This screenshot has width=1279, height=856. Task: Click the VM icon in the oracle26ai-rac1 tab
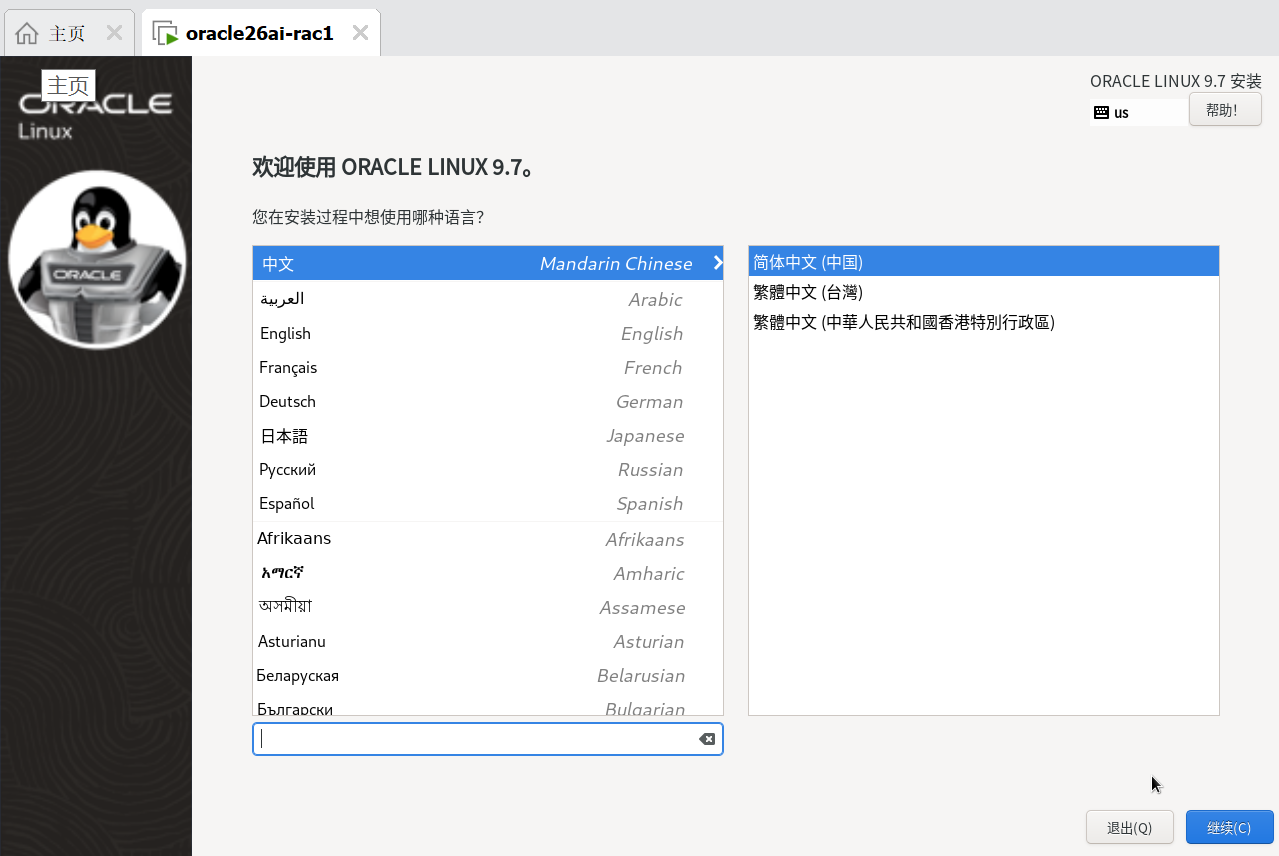click(165, 33)
